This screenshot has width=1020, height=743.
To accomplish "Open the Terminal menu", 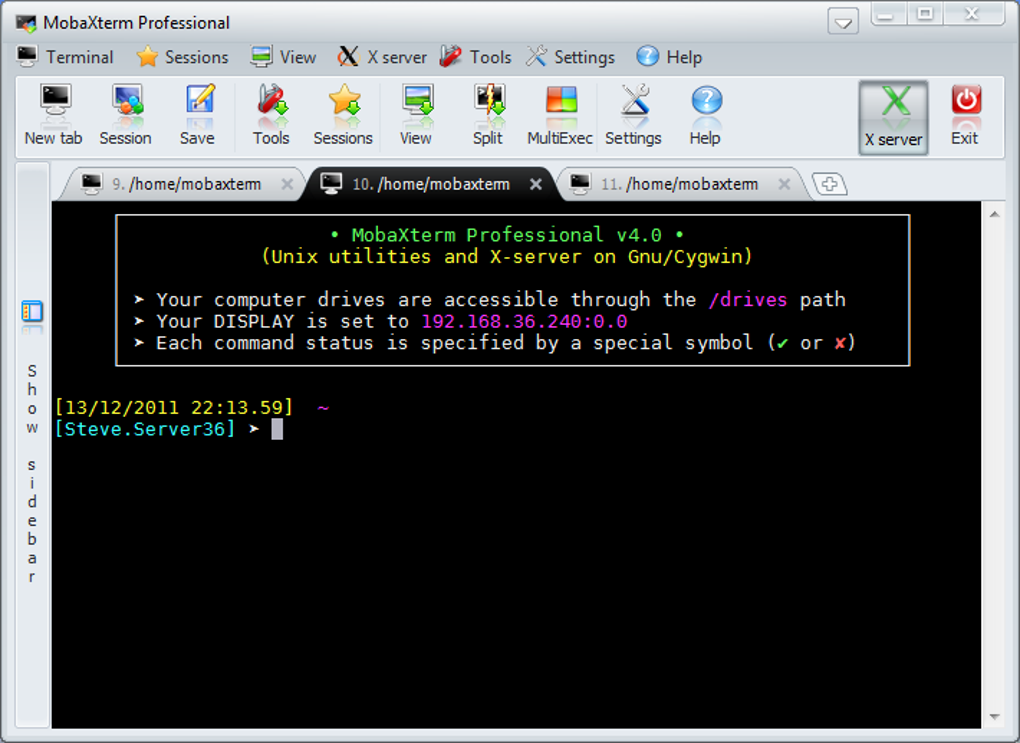I will coord(65,57).
